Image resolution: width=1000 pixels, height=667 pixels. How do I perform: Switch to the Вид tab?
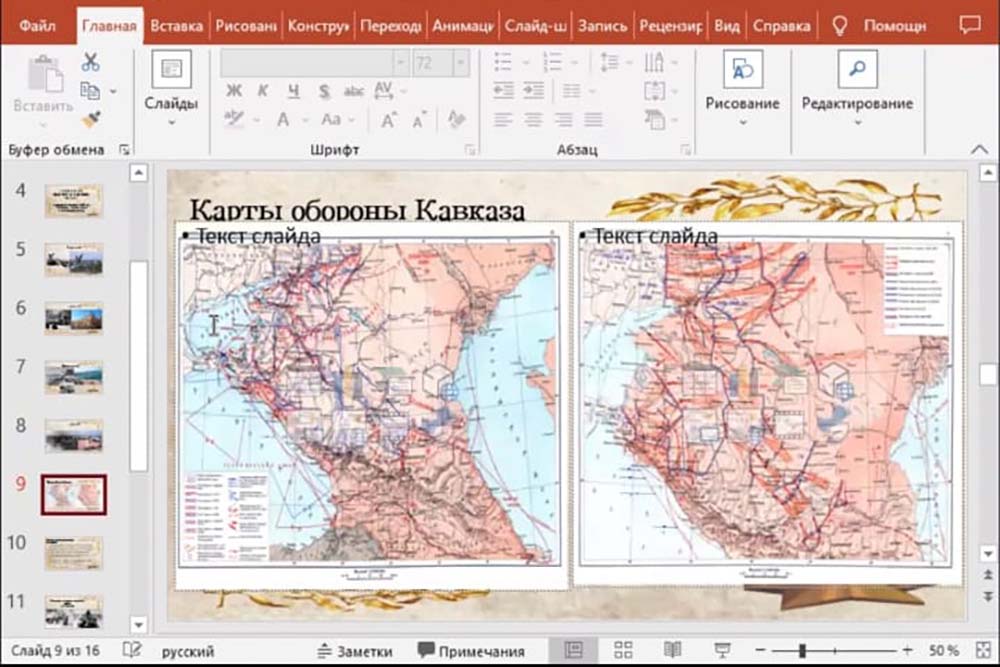[727, 26]
